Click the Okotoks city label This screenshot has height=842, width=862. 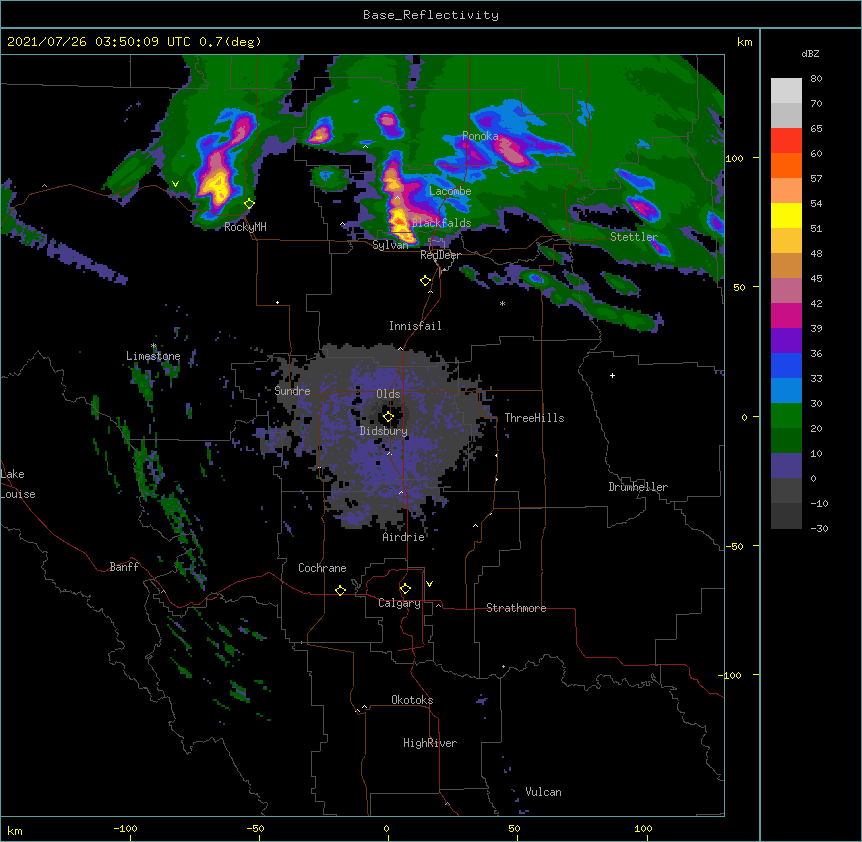coord(412,700)
